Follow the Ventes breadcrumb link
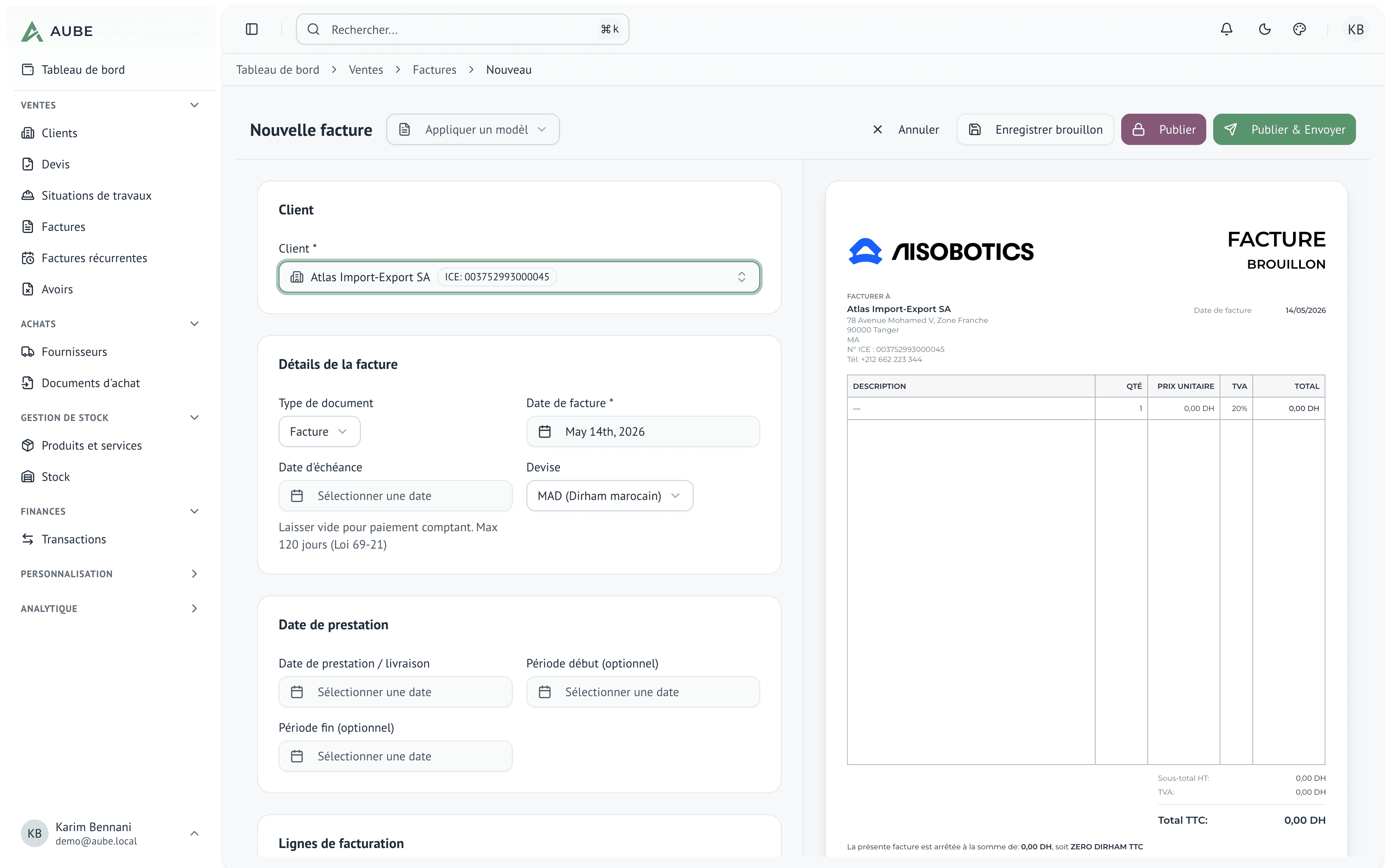This screenshot has width=1389, height=868. [x=365, y=69]
